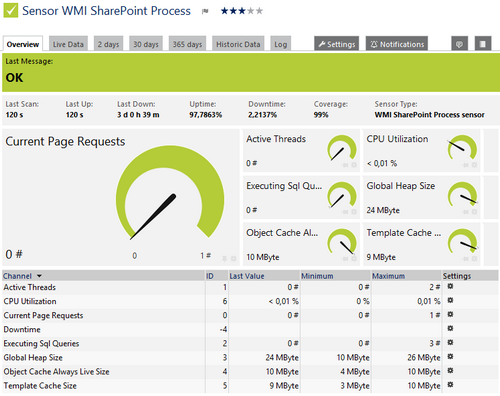Viewport: 500px width, 396px height.
Task: Set priority to five stars
Action: coord(259,11)
